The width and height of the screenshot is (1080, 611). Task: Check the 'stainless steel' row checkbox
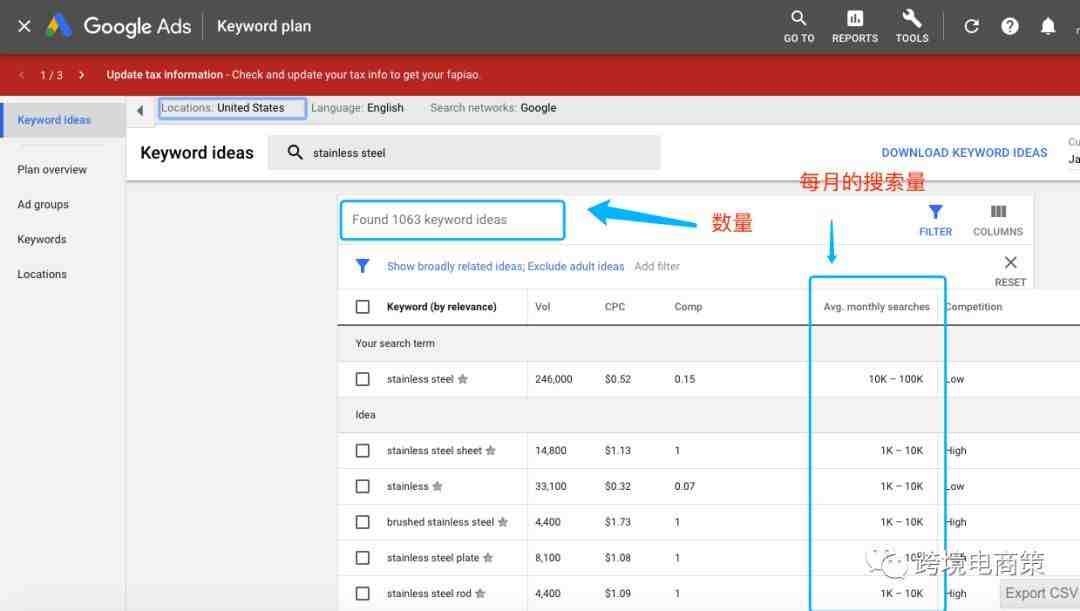(x=362, y=379)
